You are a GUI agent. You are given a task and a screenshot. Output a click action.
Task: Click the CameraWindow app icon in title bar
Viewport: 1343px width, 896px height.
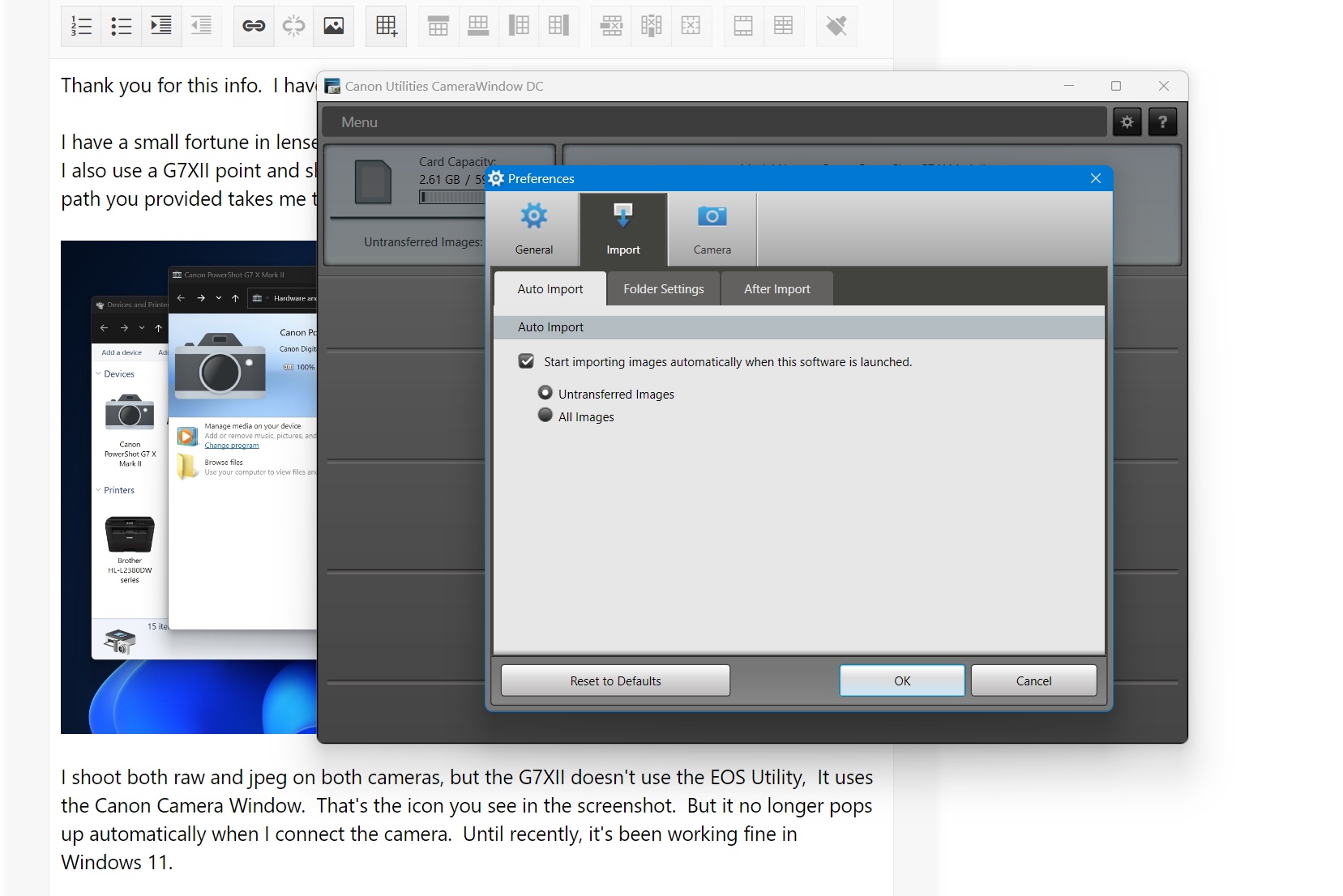tap(331, 86)
